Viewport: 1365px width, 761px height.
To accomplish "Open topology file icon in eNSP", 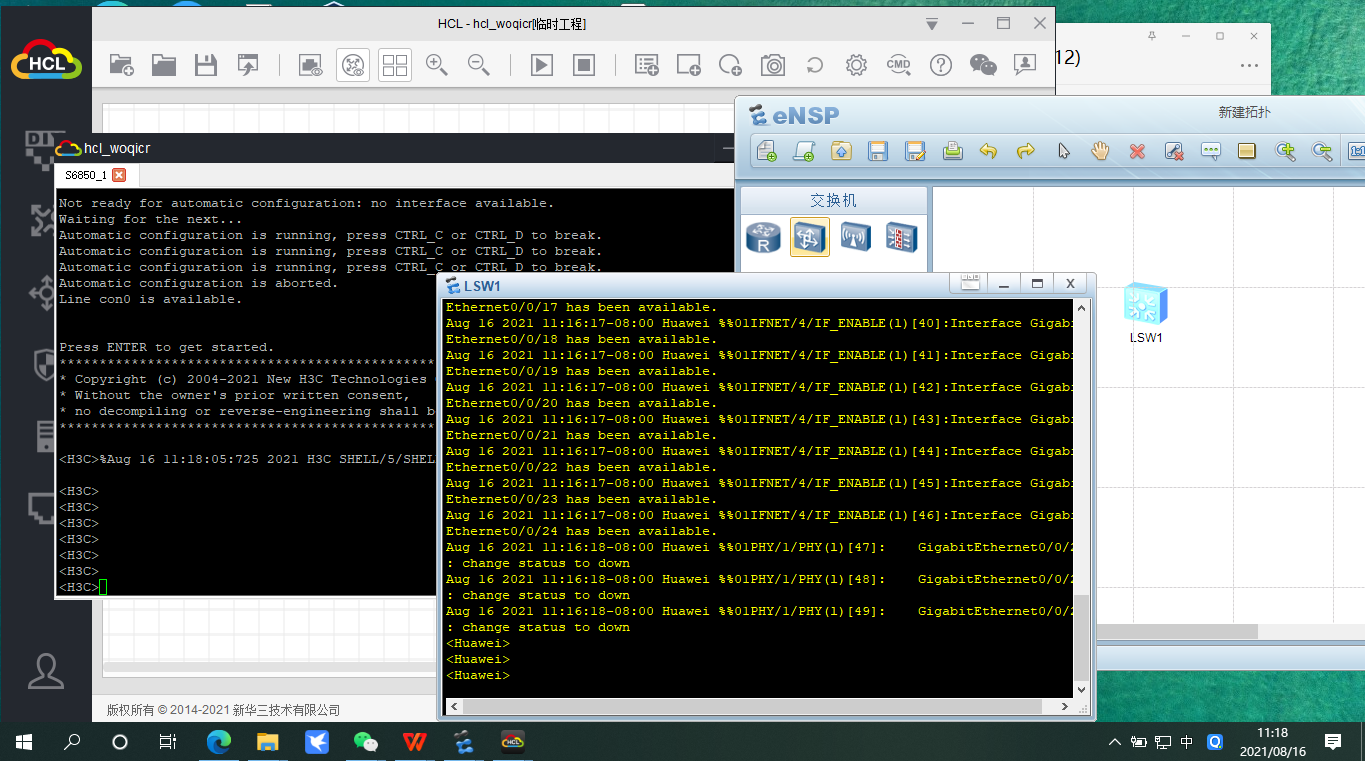I will tap(841, 151).
